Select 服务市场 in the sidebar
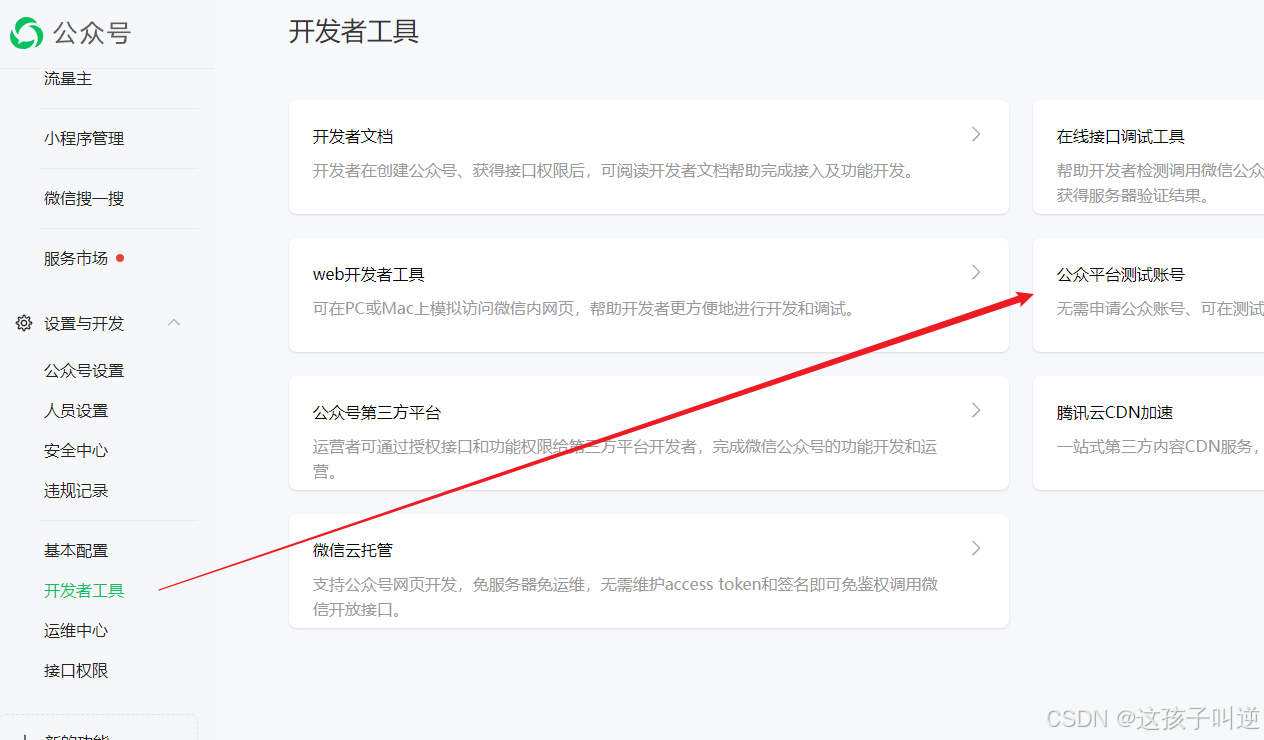 tap(76, 258)
